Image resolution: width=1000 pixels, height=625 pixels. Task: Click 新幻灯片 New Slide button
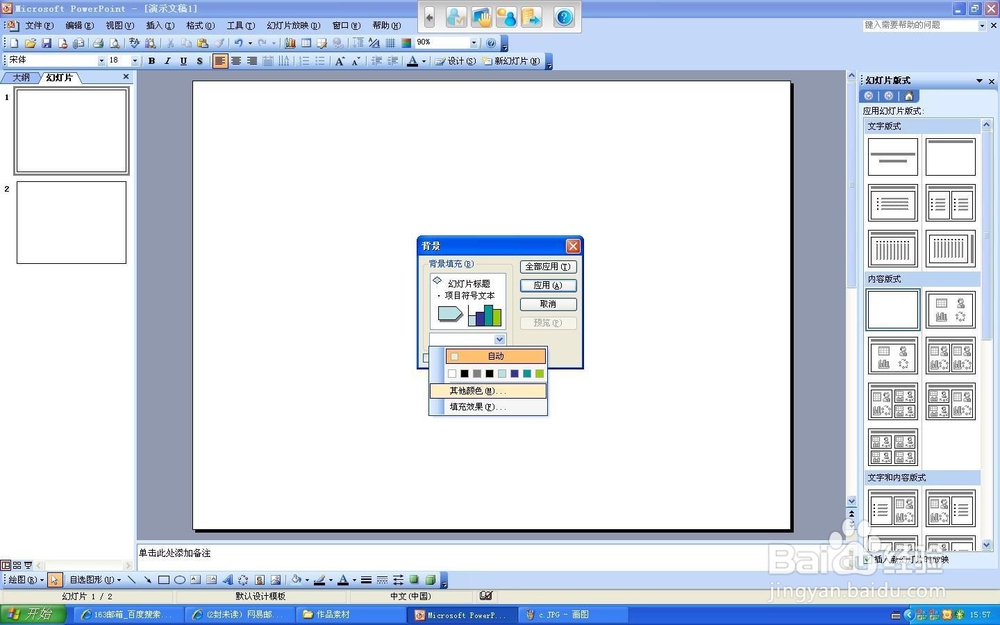511,61
